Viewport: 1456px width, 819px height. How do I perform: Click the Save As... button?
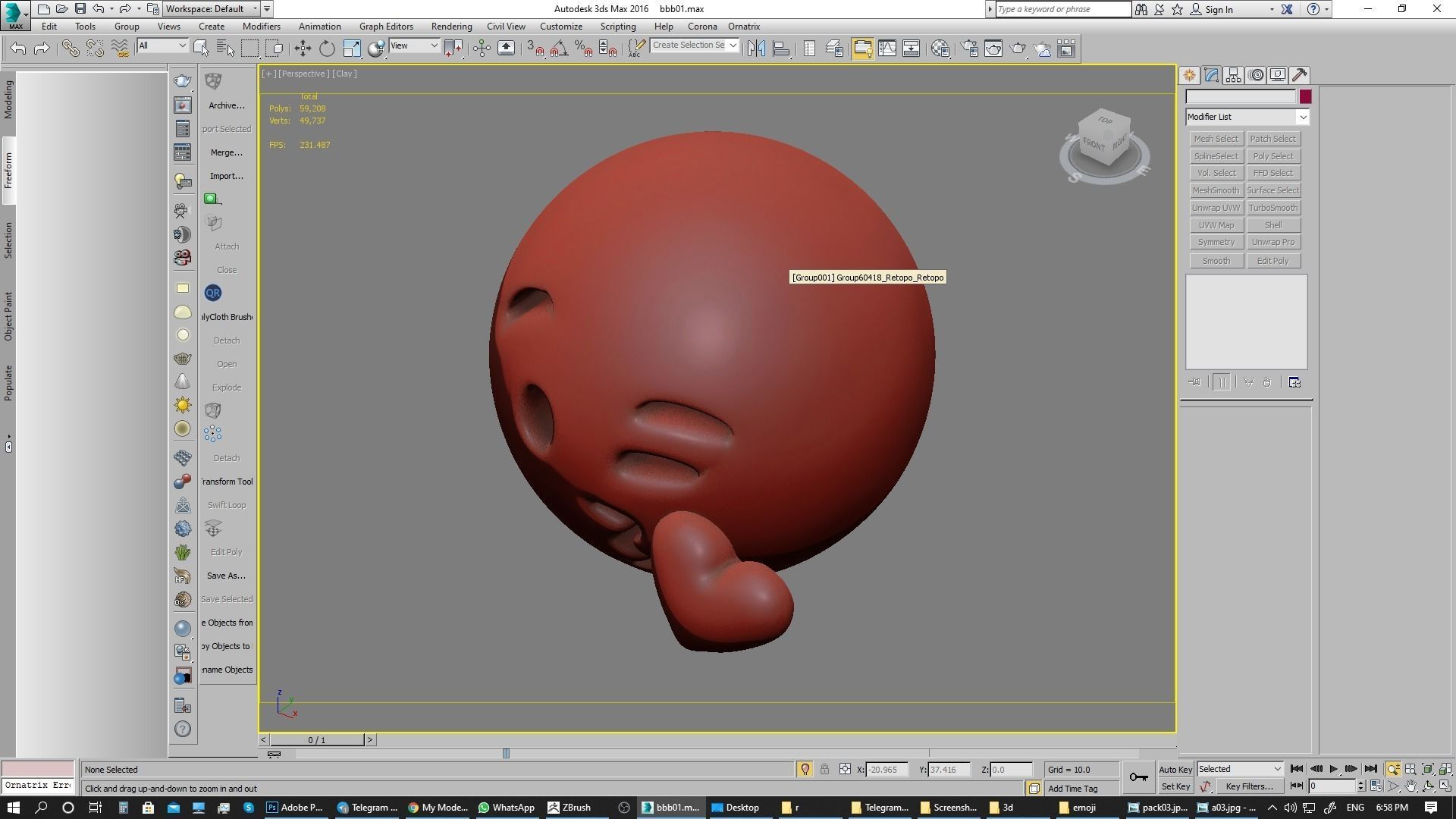coord(226,576)
